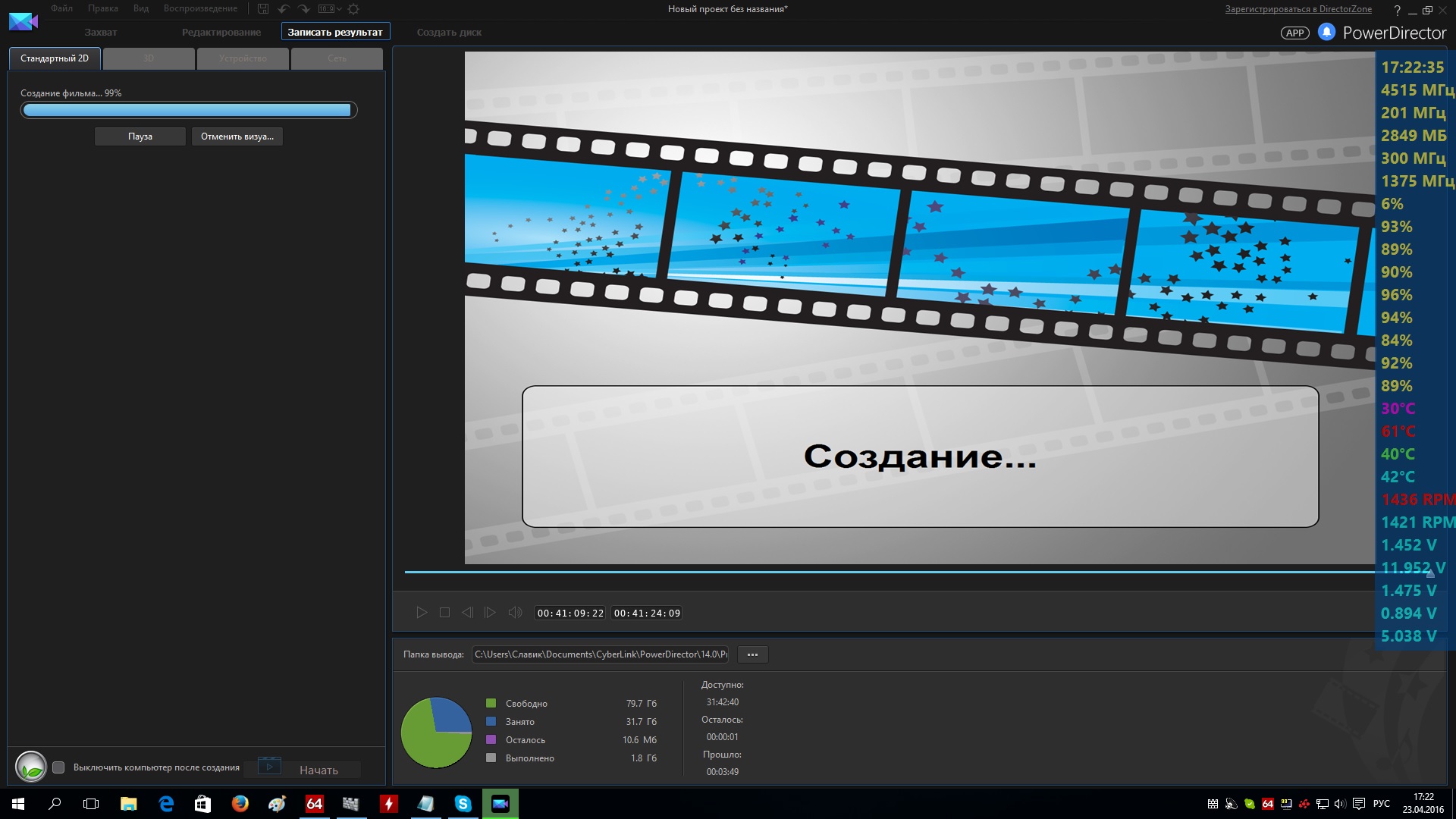The image size is (1456, 819).
Task: Switch to the Редактирование tab
Action: tap(221, 32)
